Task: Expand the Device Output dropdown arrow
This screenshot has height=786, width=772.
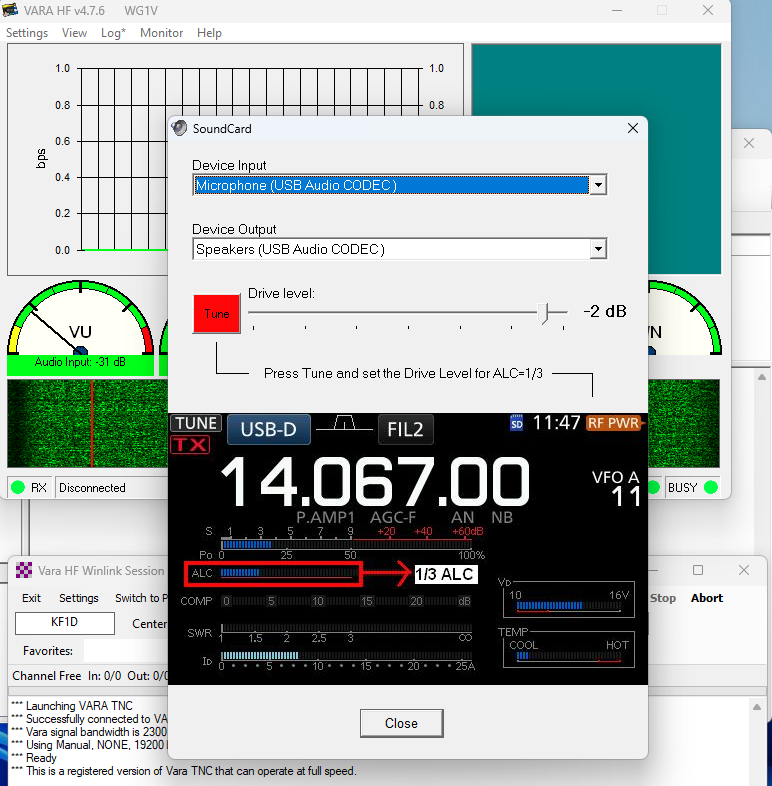Action: (x=597, y=249)
